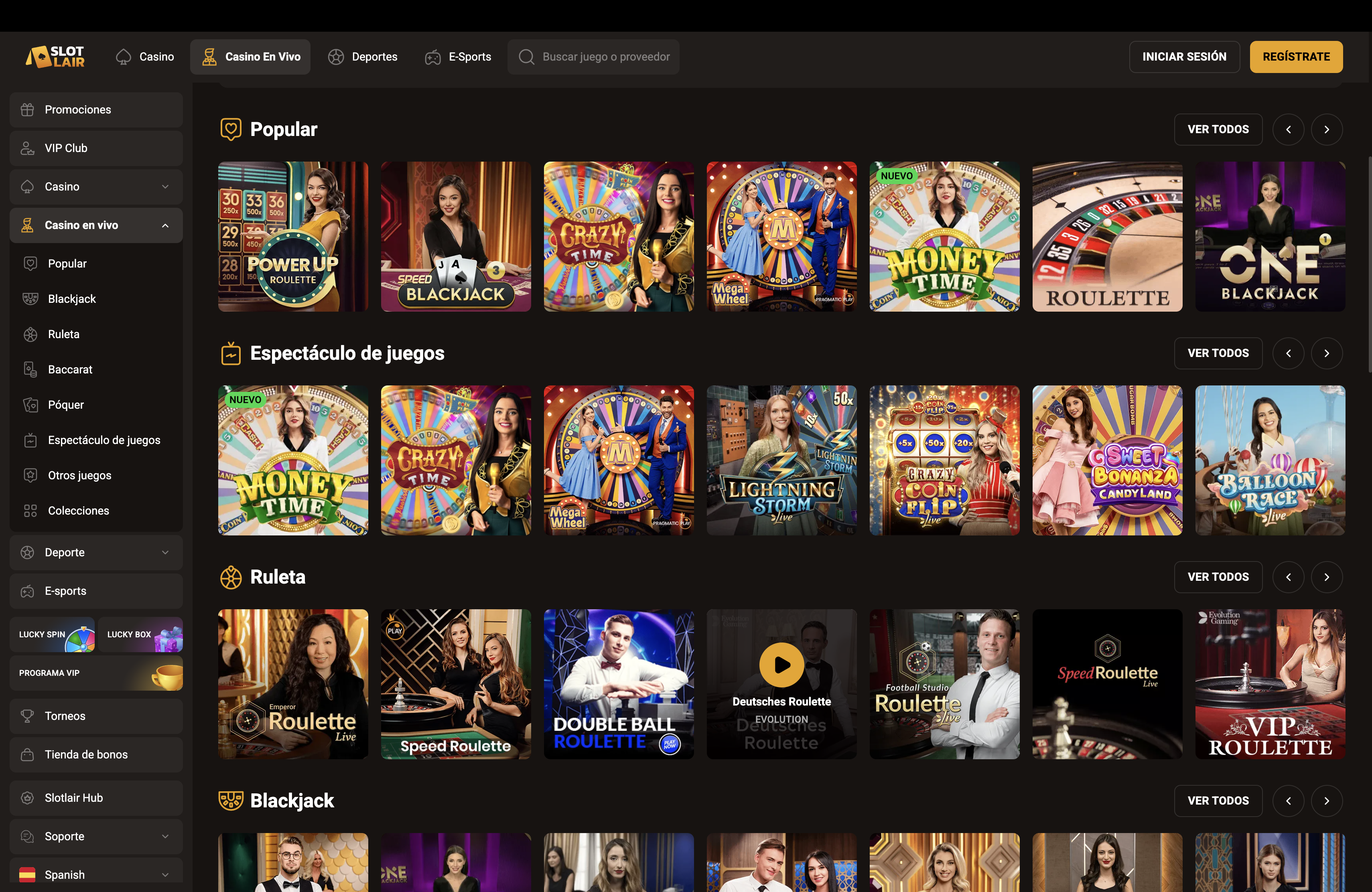Click VER TODOS for Popular

[x=1218, y=130]
